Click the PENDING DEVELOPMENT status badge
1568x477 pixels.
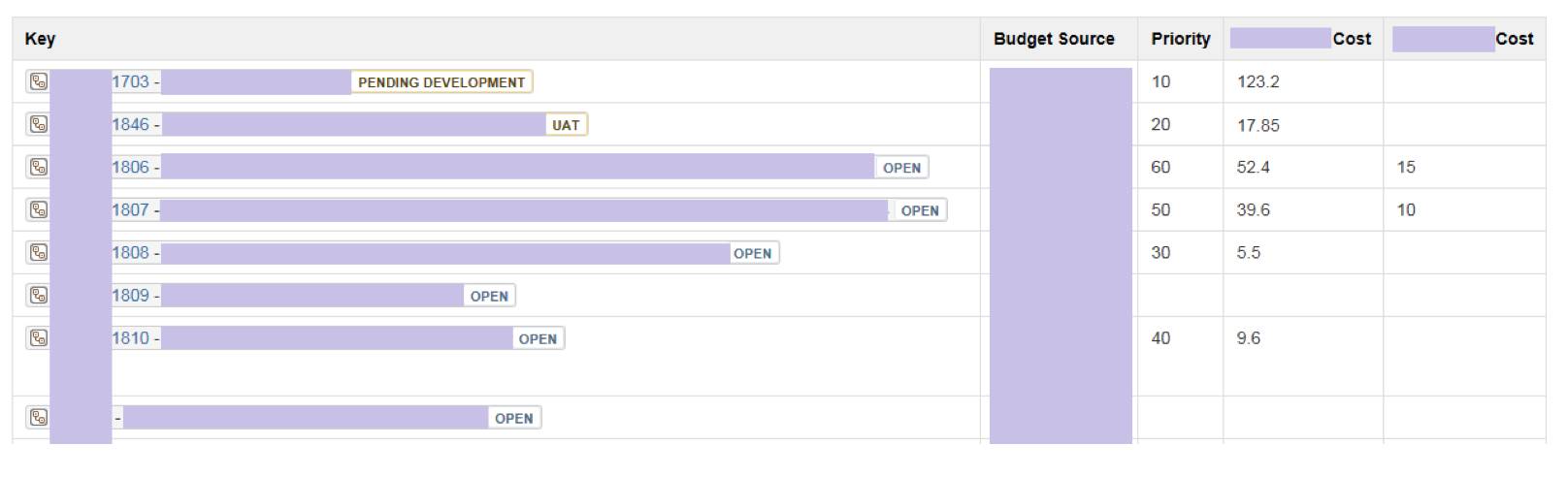point(441,82)
